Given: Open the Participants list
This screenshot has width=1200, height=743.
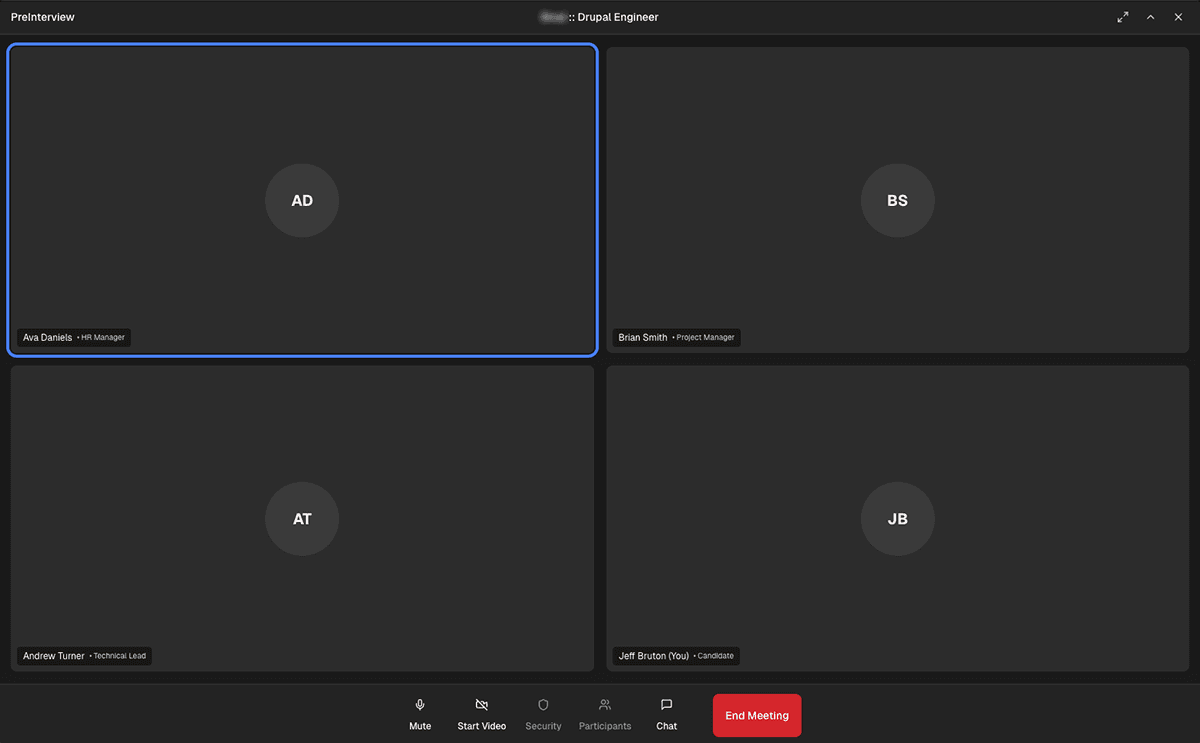Looking at the screenshot, I should click(x=605, y=714).
